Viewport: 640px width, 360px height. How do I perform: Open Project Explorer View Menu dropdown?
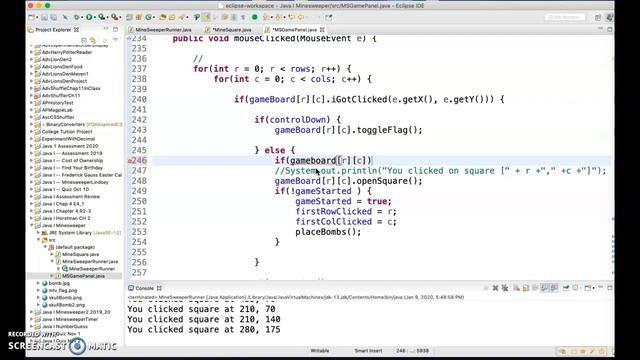[116, 40]
